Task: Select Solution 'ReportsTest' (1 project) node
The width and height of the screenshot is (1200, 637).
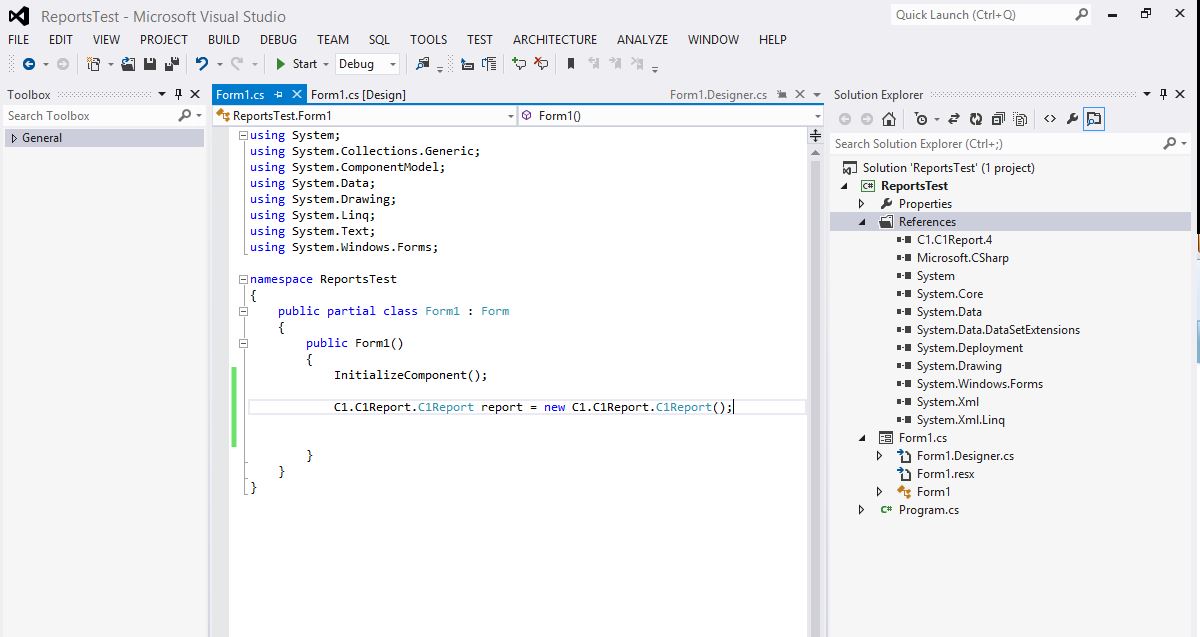Action: (x=948, y=168)
